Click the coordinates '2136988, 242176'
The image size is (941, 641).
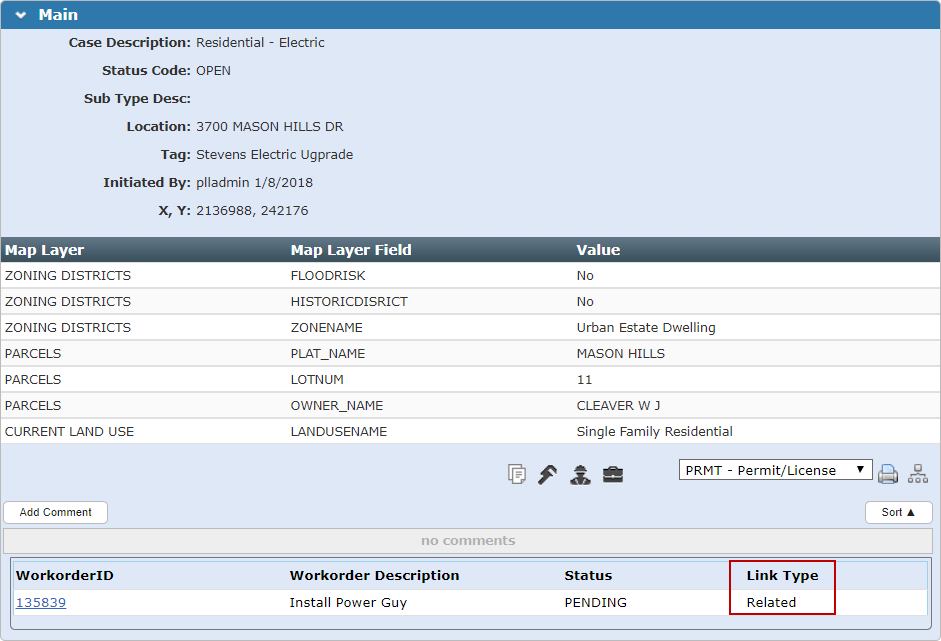click(252, 211)
